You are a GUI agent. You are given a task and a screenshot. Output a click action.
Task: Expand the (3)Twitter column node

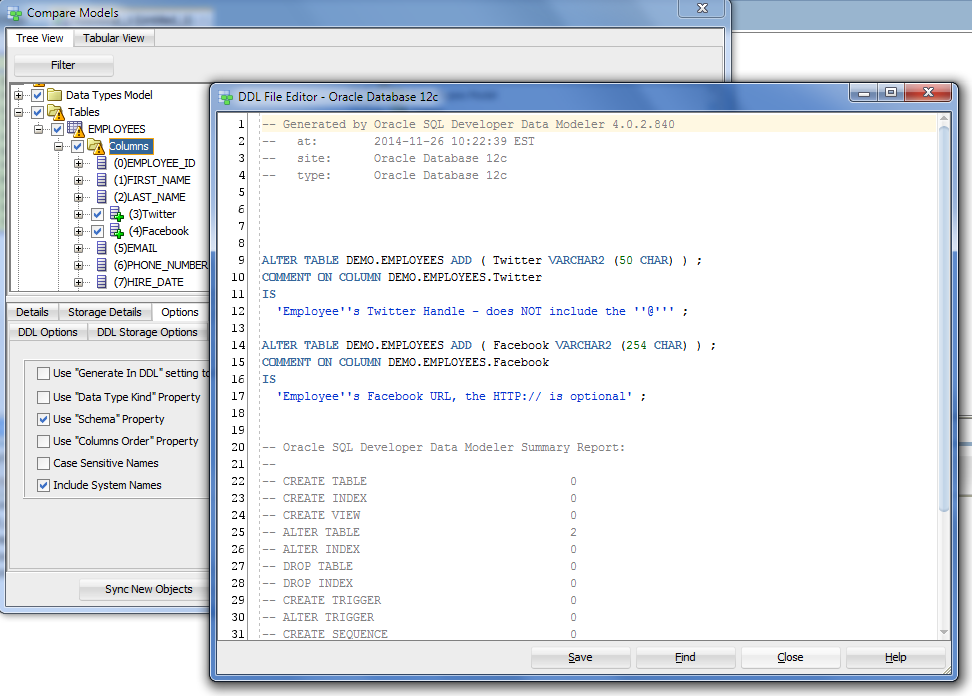[x=78, y=214]
